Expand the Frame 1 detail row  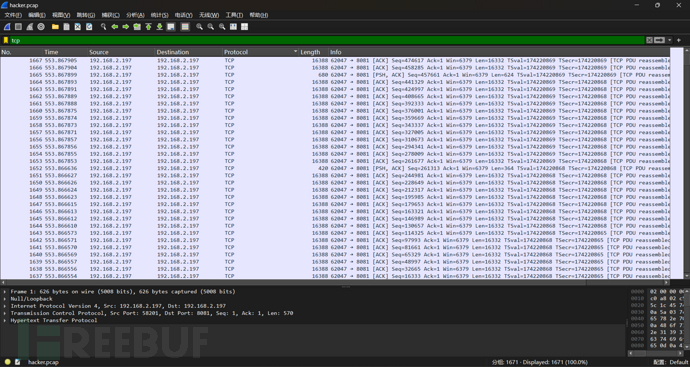pyautogui.click(x=5, y=291)
